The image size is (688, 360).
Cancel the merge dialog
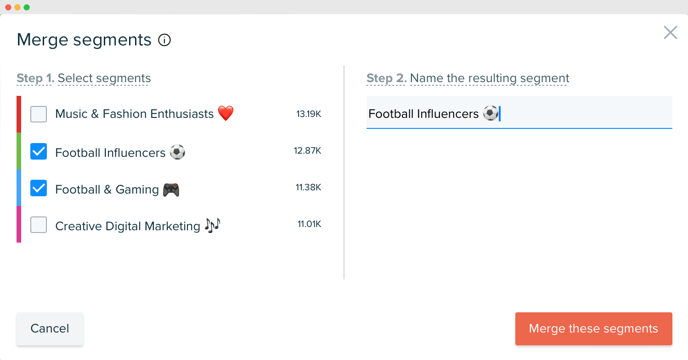pos(50,328)
